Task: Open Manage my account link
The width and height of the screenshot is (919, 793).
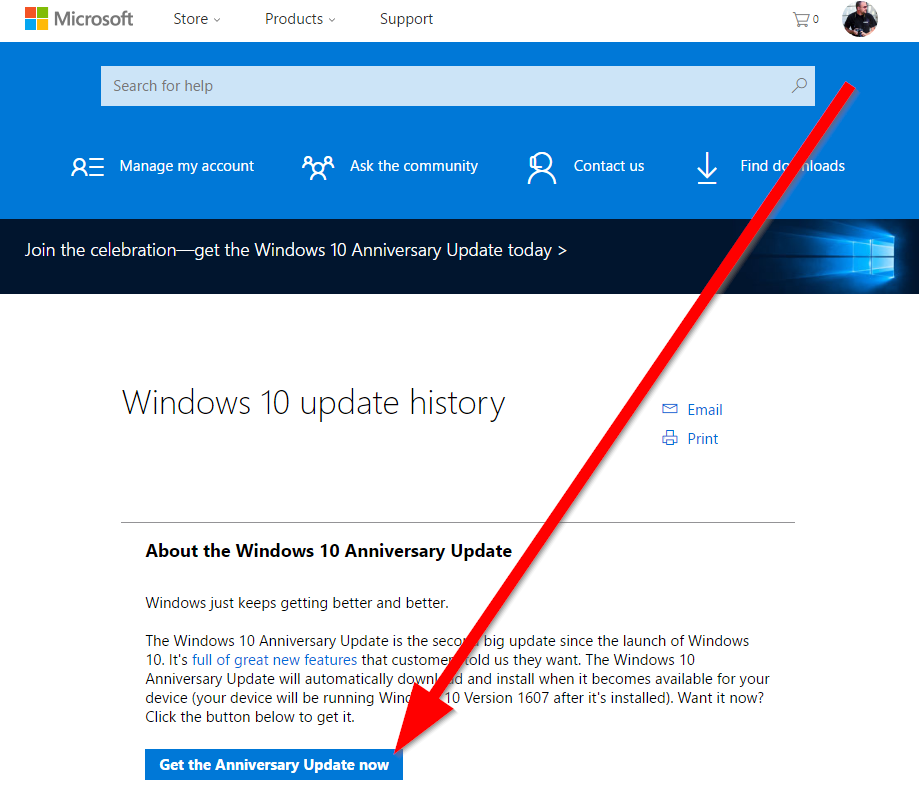Action: pyautogui.click(x=186, y=166)
